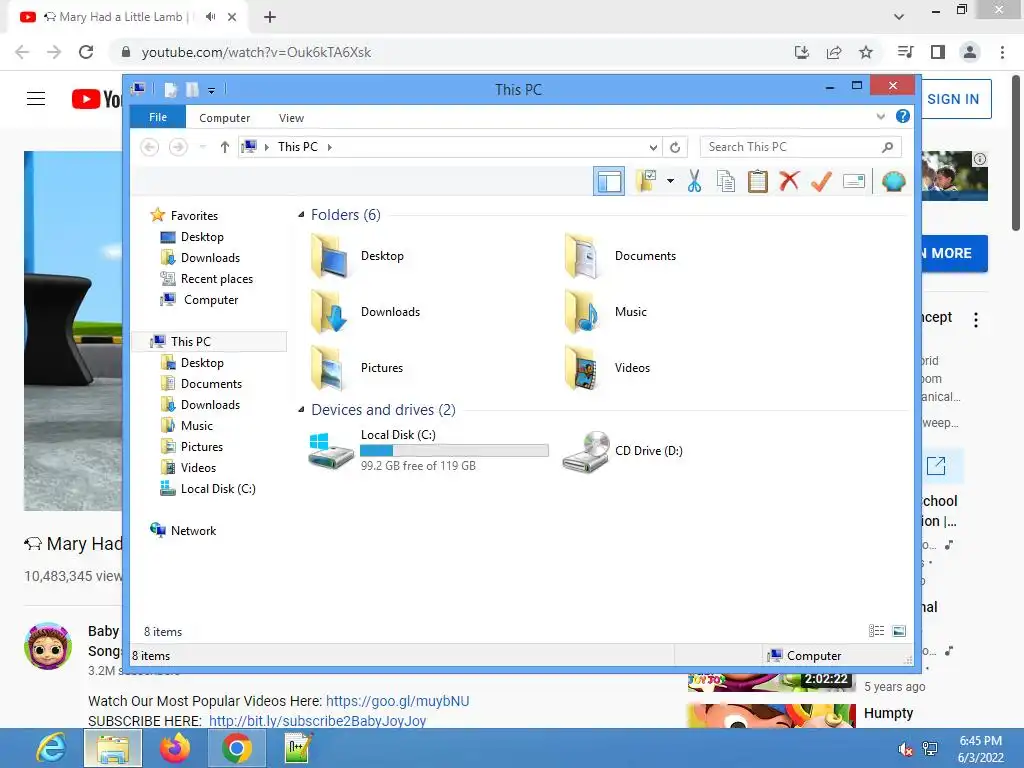Click SIGN IN on YouTube
Screen dimensions: 1024x768
pyautogui.click(x=953, y=99)
